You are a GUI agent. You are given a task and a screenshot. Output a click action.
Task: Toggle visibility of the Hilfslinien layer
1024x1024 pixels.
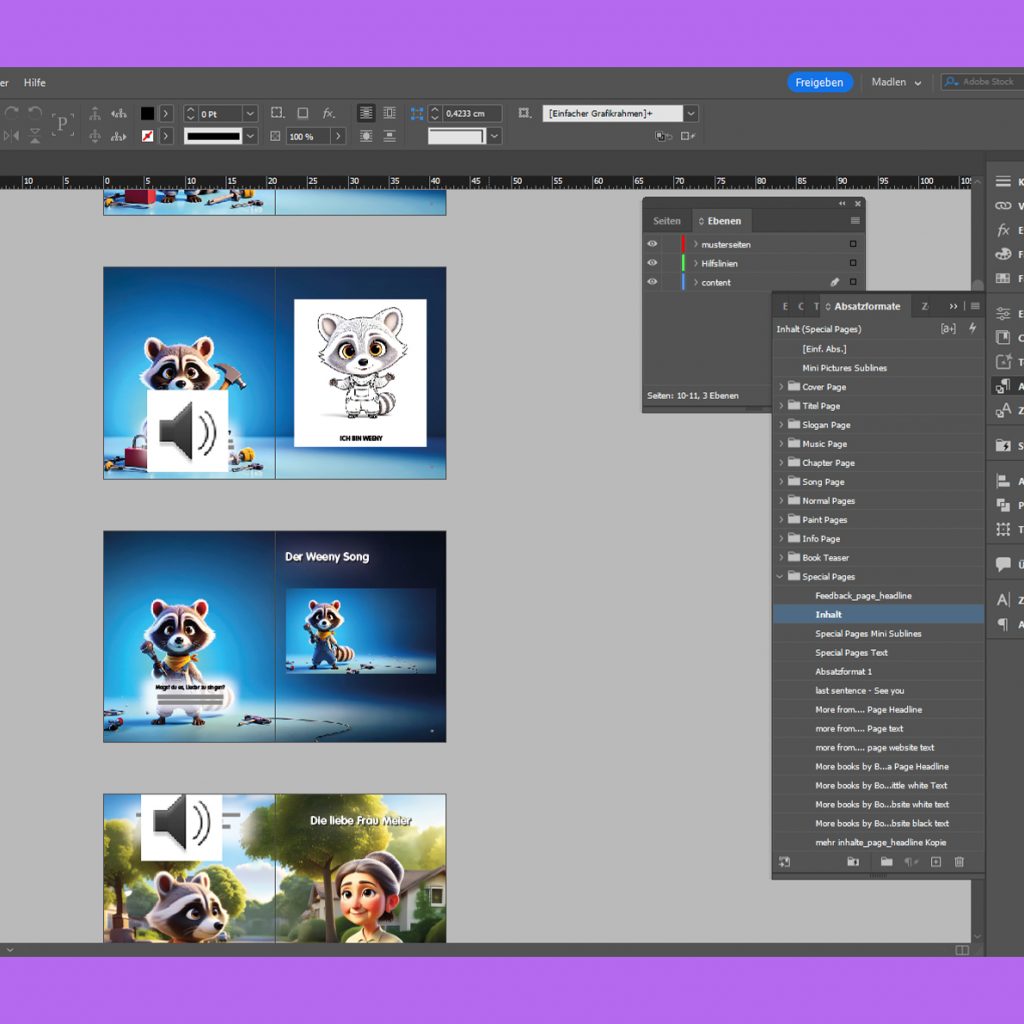pyautogui.click(x=651, y=263)
